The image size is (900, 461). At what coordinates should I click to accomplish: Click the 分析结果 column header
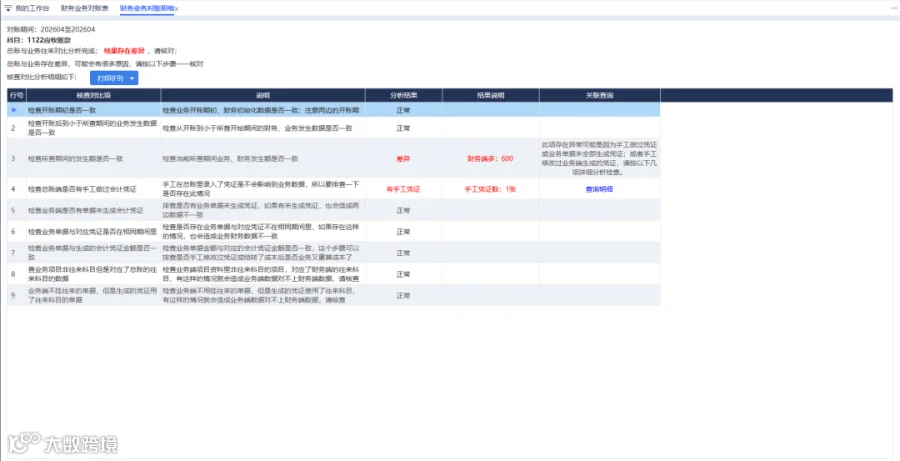[404, 95]
